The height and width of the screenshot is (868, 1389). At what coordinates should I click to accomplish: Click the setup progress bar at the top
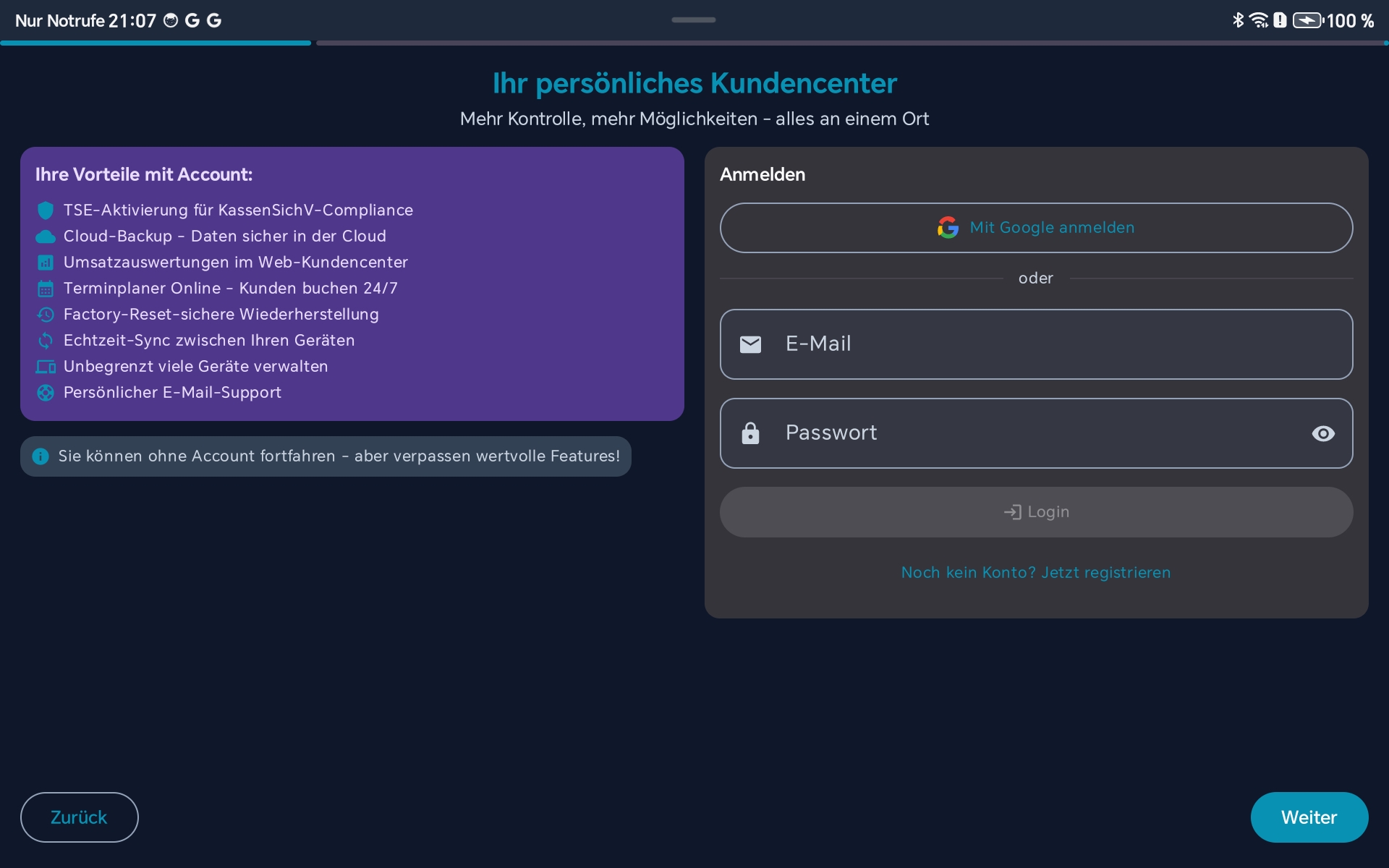[x=694, y=43]
